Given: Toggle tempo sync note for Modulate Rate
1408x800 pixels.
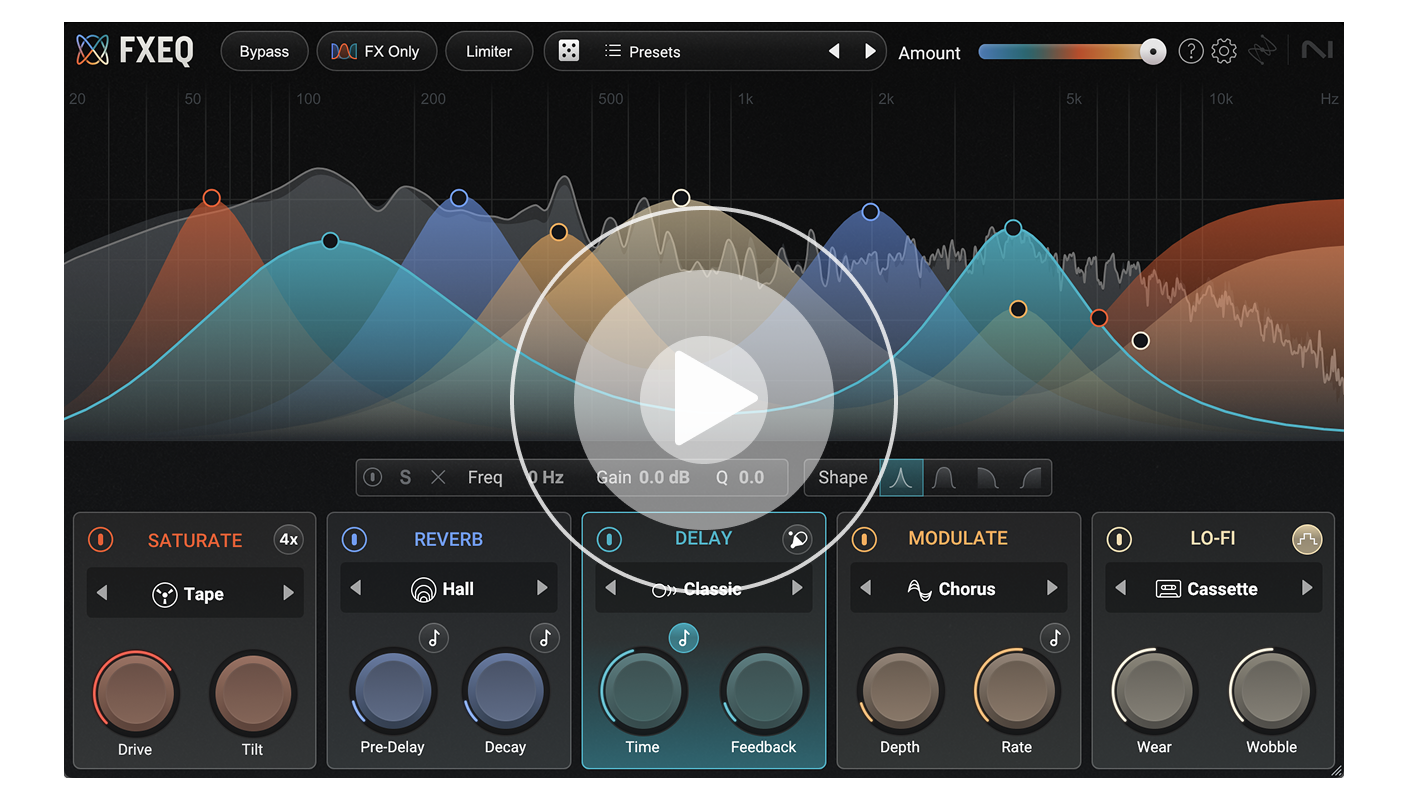Looking at the screenshot, I should (1055, 638).
